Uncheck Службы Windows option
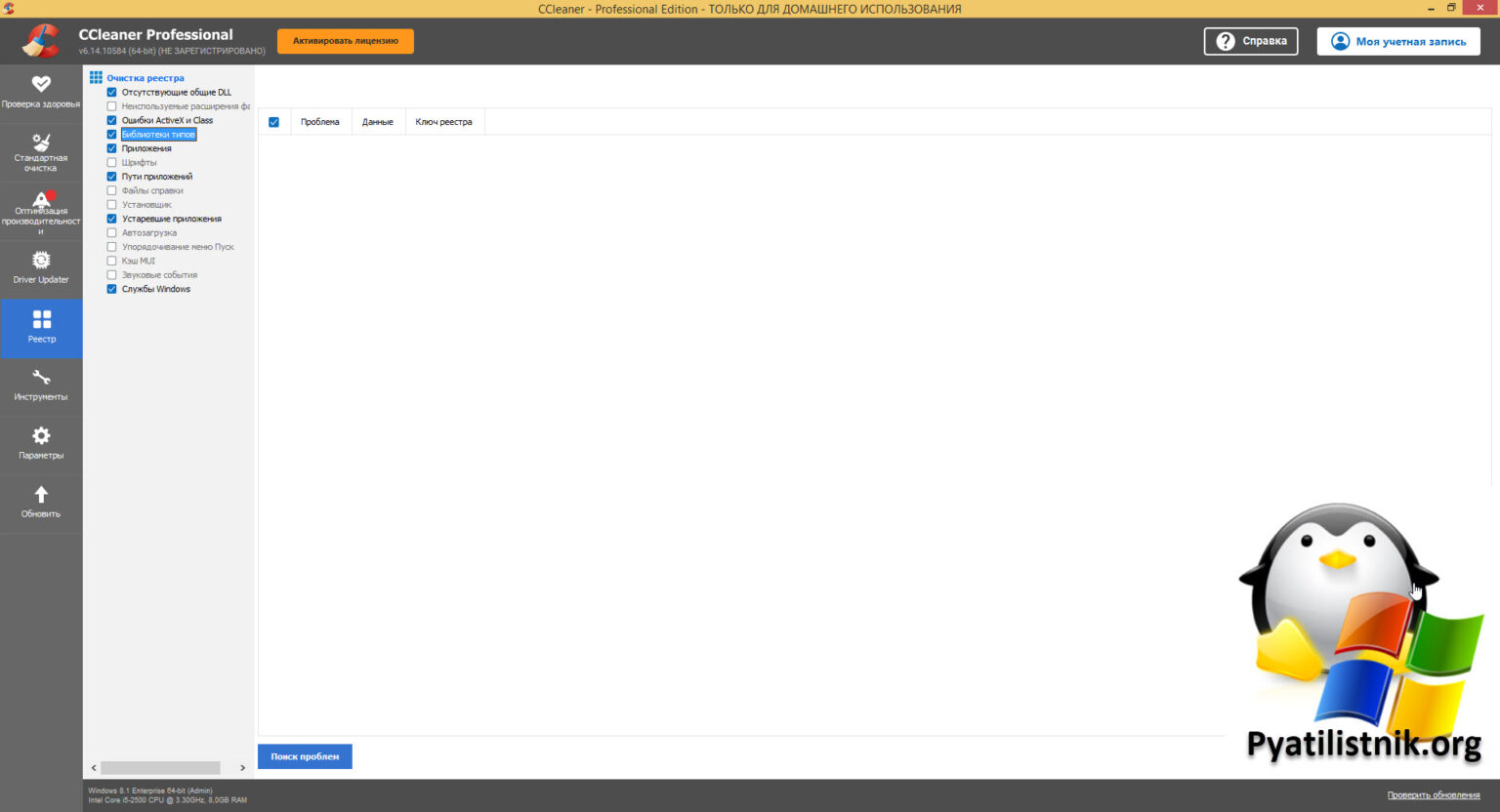The width and height of the screenshot is (1500, 812). (x=111, y=289)
